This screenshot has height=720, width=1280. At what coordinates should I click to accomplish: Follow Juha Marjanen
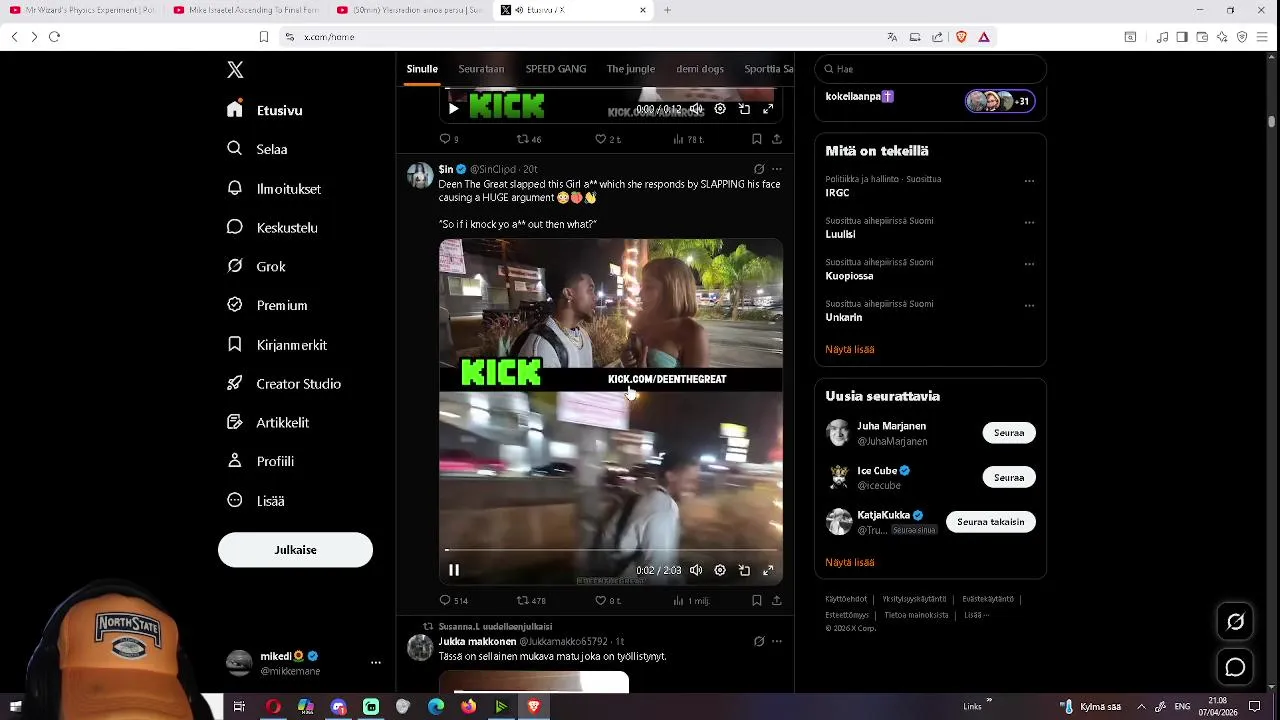[1009, 433]
